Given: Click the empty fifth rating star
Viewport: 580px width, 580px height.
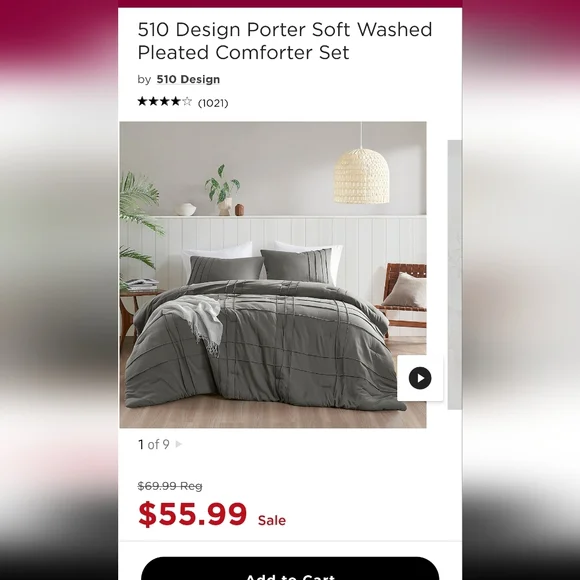Looking at the screenshot, I should (x=187, y=101).
